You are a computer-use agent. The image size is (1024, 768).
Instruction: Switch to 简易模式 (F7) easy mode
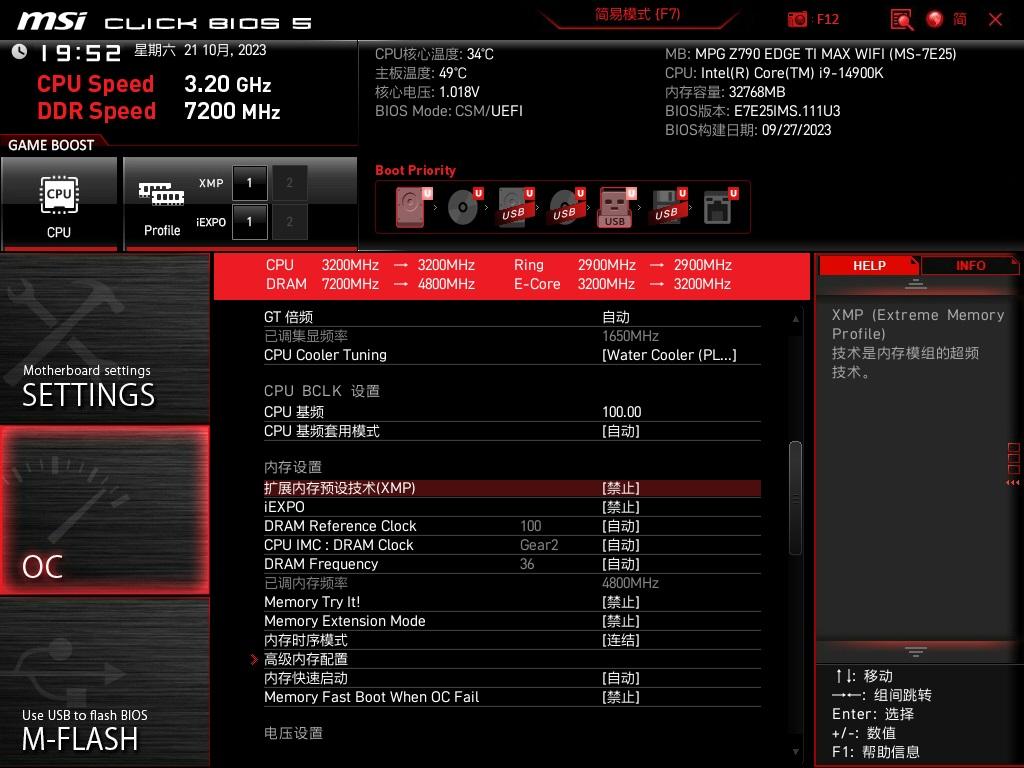pyautogui.click(x=637, y=15)
